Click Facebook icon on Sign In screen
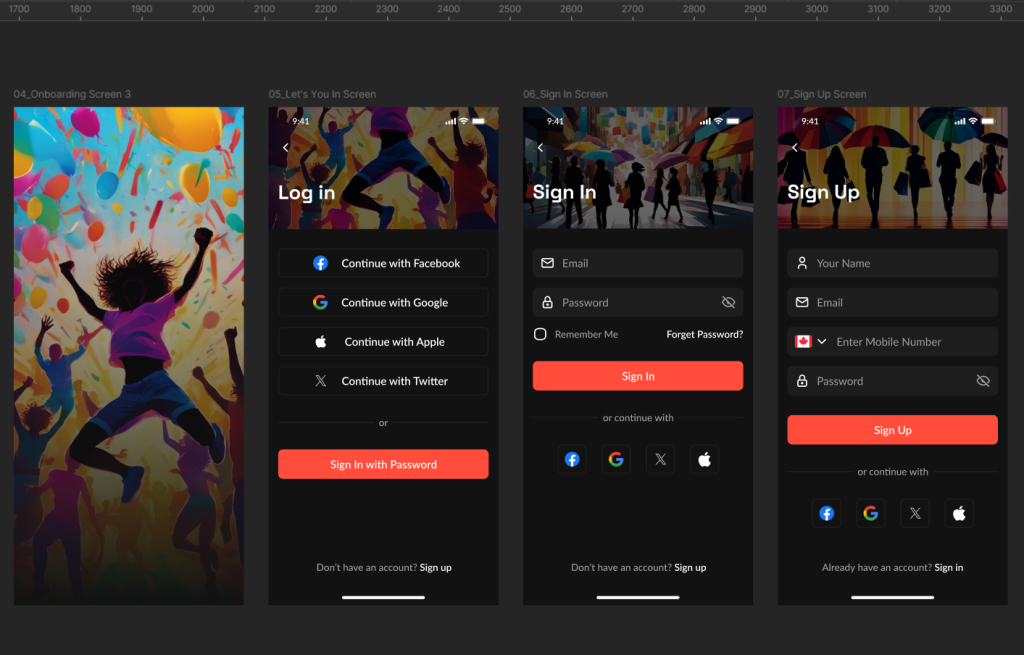Viewport: 1024px width, 655px height. click(572, 459)
